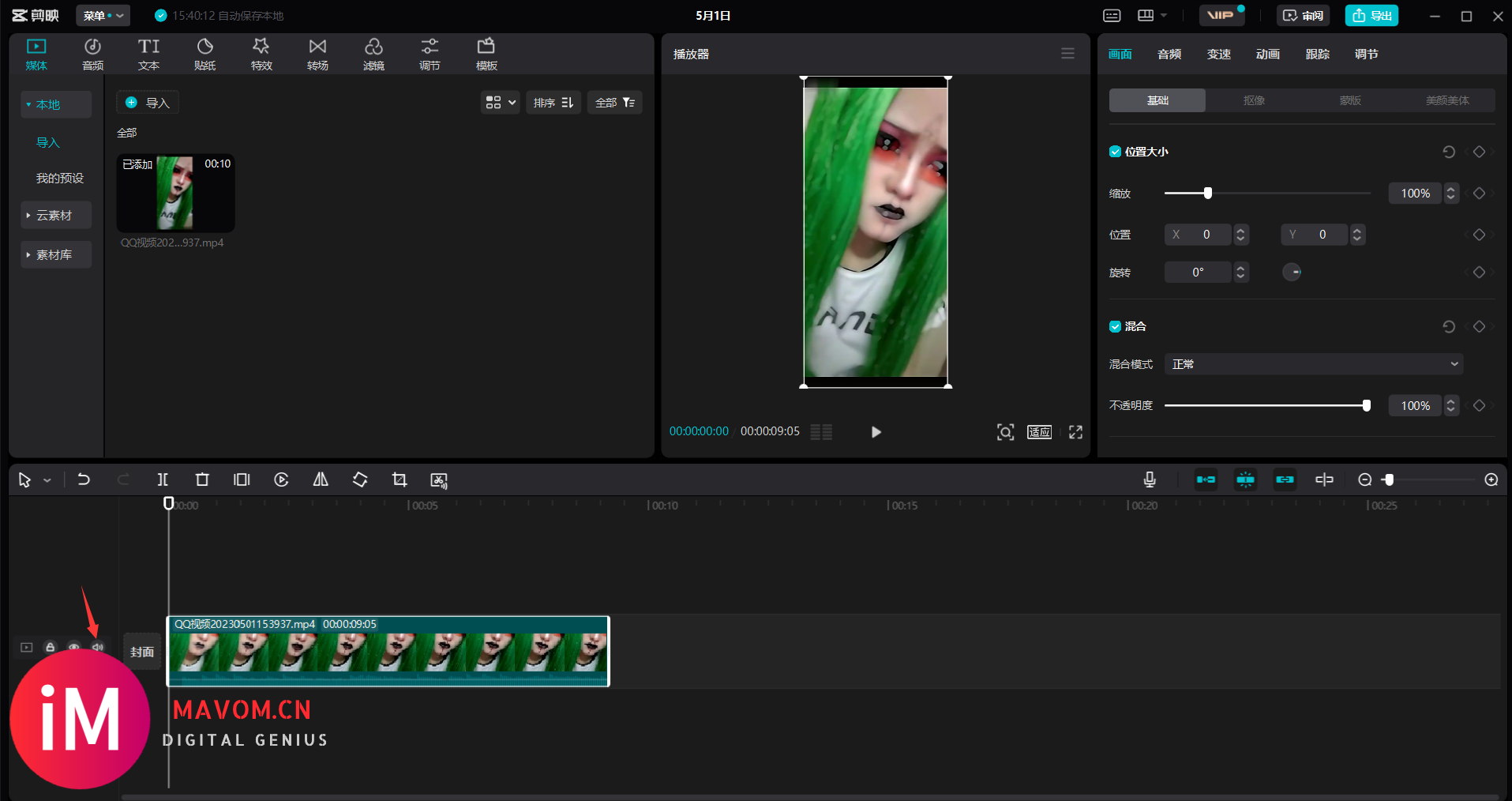Open the 排序 sort dropdown

[553, 103]
